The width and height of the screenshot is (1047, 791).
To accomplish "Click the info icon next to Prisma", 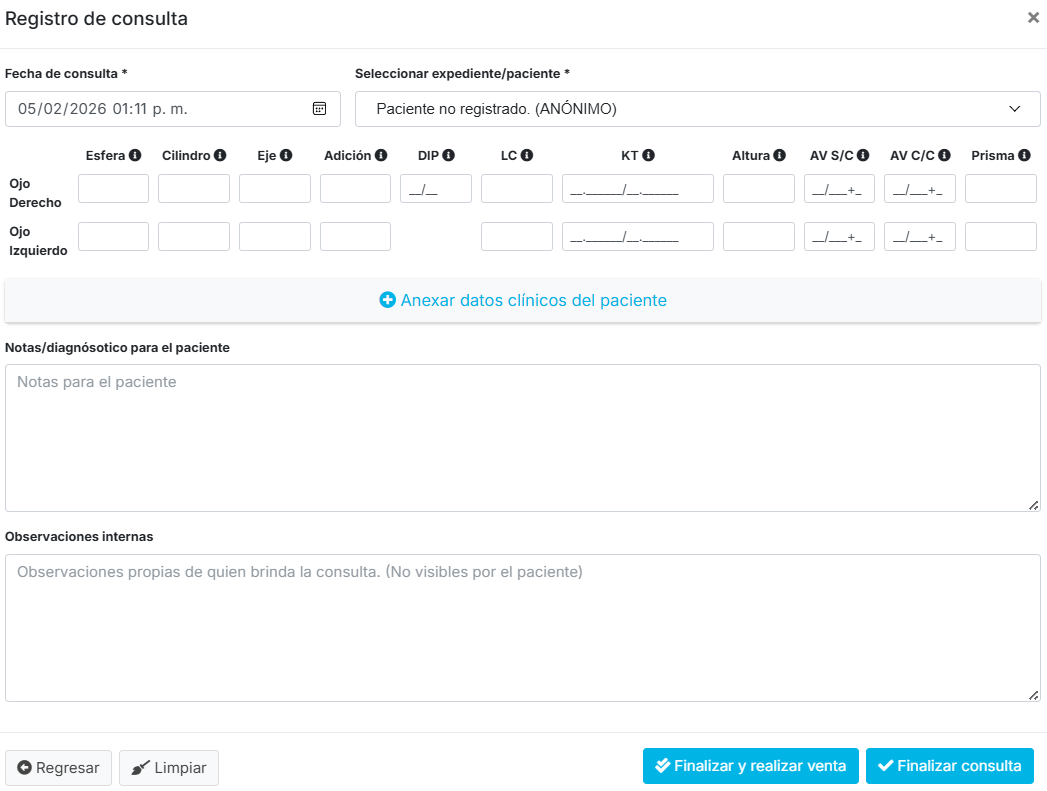I will [x=1024, y=156].
